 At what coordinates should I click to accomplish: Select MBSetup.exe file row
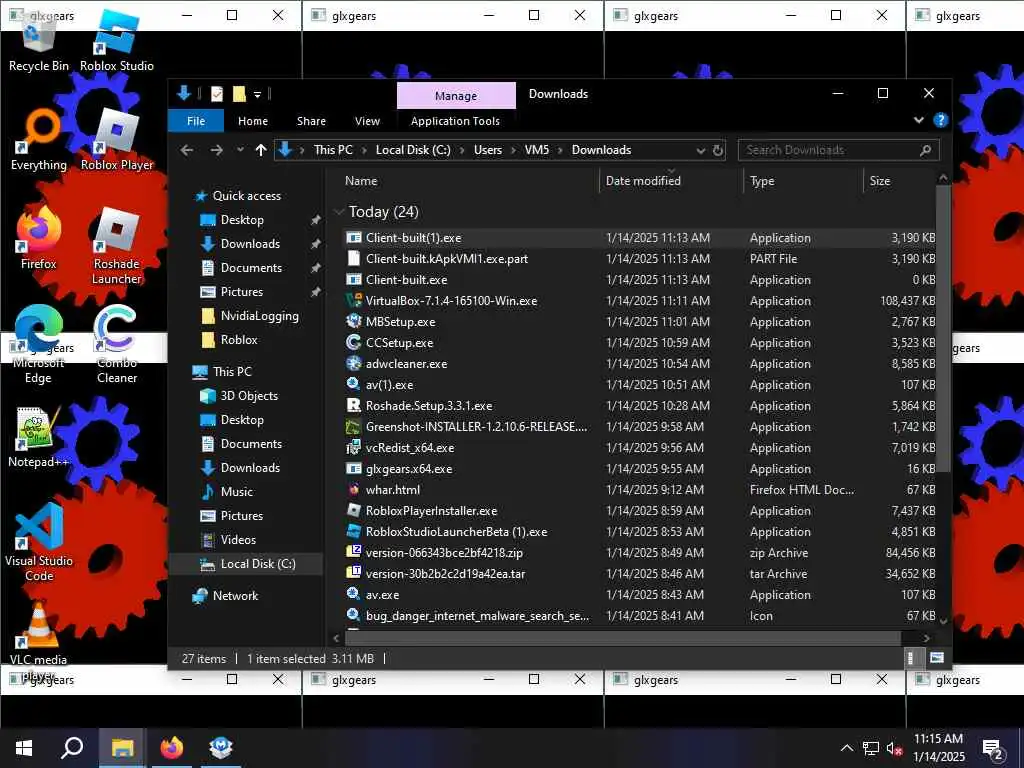pyautogui.click(x=640, y=322)
